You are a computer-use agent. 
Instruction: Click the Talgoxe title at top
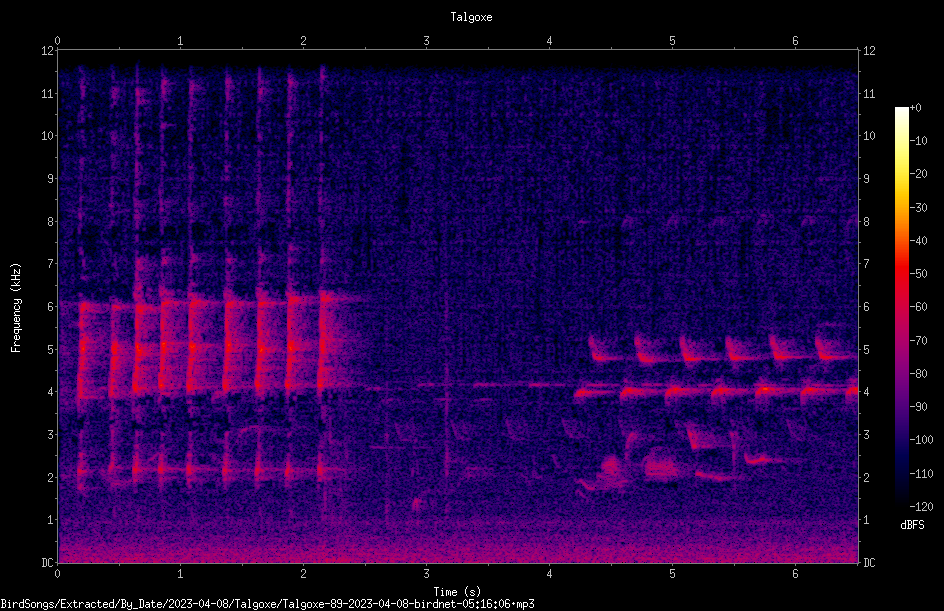471,17
